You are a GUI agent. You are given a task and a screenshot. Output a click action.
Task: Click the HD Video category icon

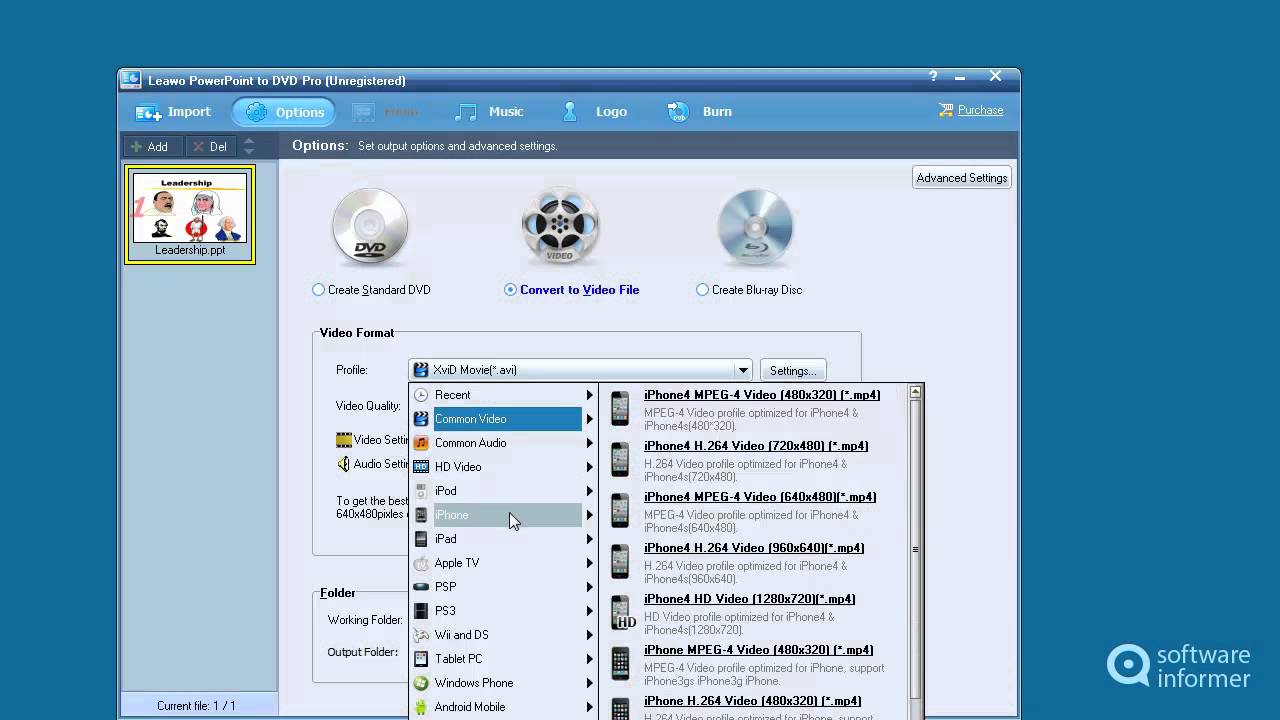421,467
